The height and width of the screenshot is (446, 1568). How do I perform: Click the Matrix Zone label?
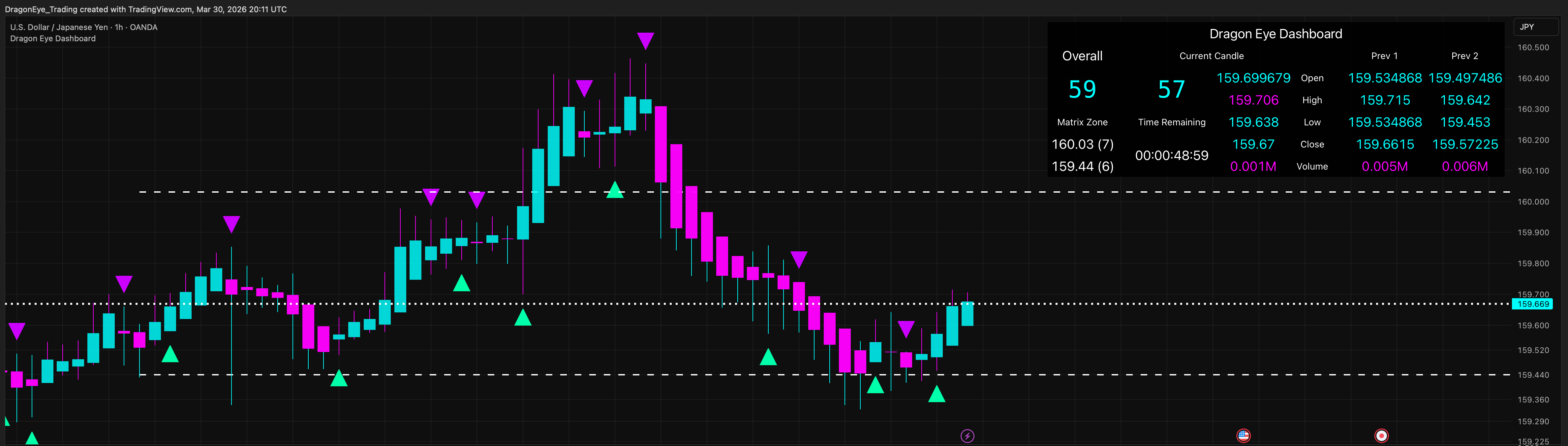(1082, 122)
